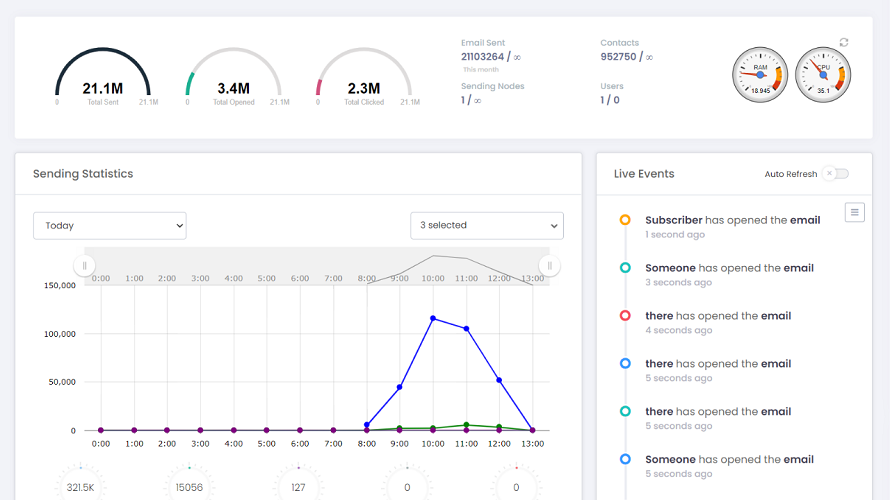The width and height of the screenshot is (890, 500).
Task: Click the red marker in Live Events
Action: (x=625, y=316)
